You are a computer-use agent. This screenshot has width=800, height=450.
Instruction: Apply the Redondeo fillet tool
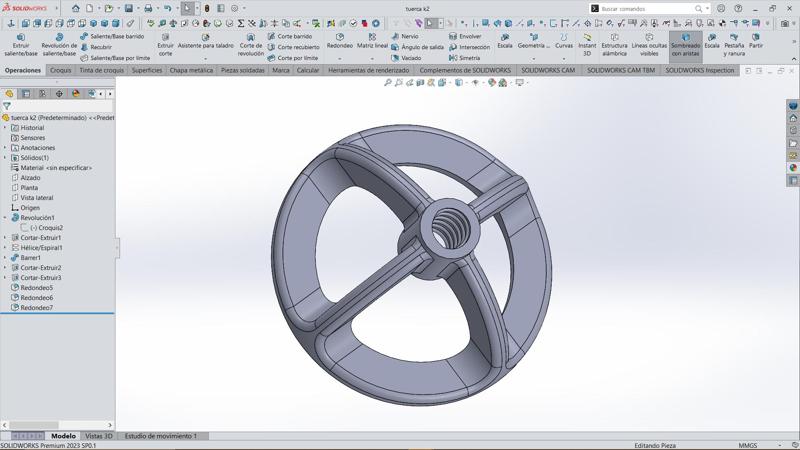click(340, 40)
